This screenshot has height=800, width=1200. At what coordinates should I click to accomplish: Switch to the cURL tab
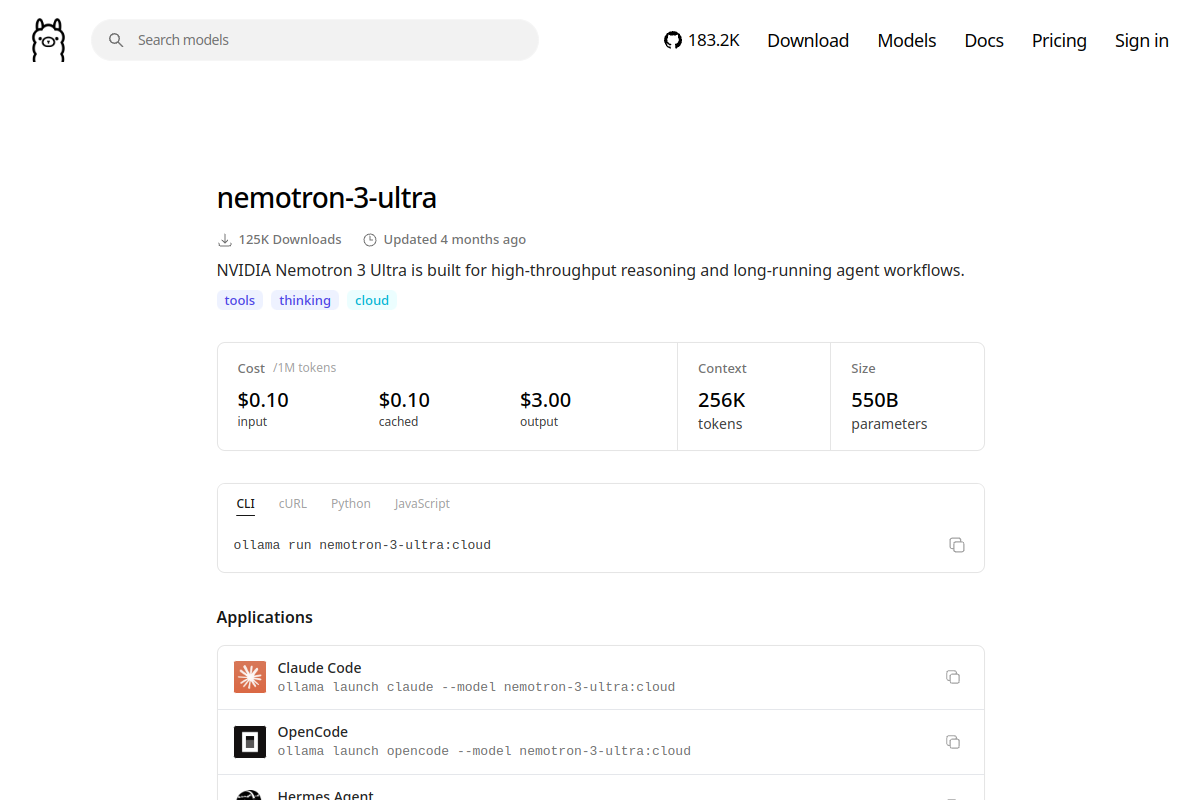click(293, 504)
